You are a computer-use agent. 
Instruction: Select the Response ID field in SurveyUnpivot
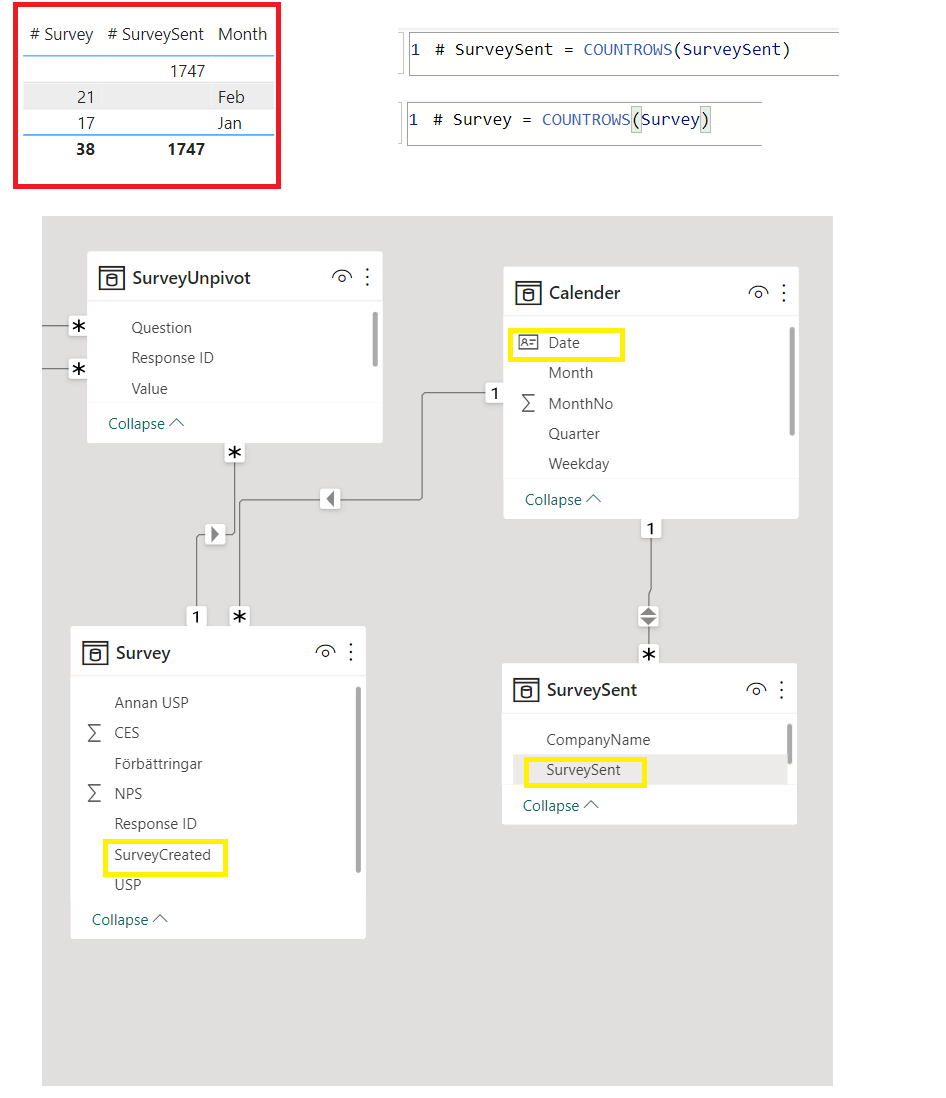(x=172, y=358)
